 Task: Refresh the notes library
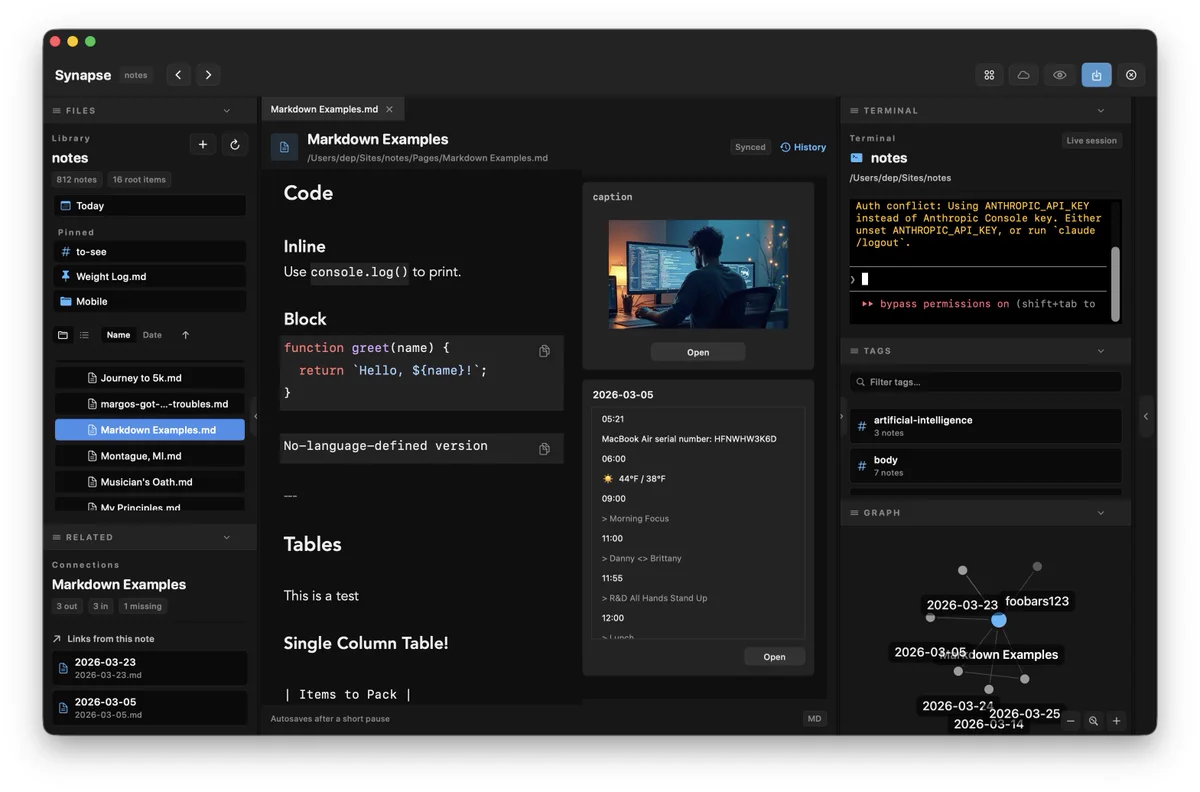(x=234, y=145)
